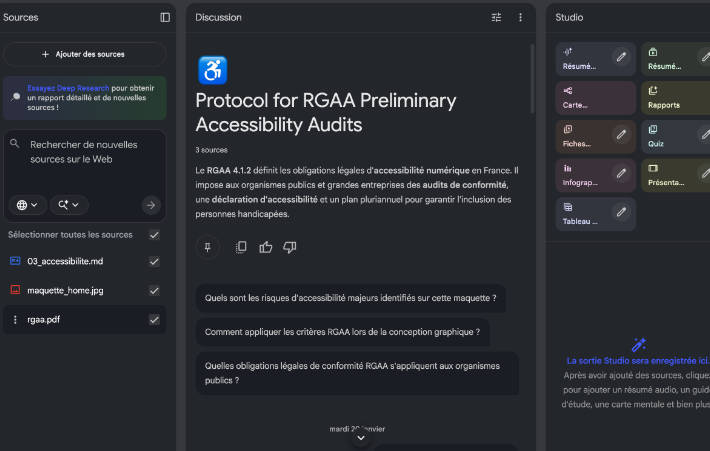Open the search mode dropdown next to globe
Image resolution: width=710 pixels, height=451 pixels.
pyautogui.click(x=68, y=205)
